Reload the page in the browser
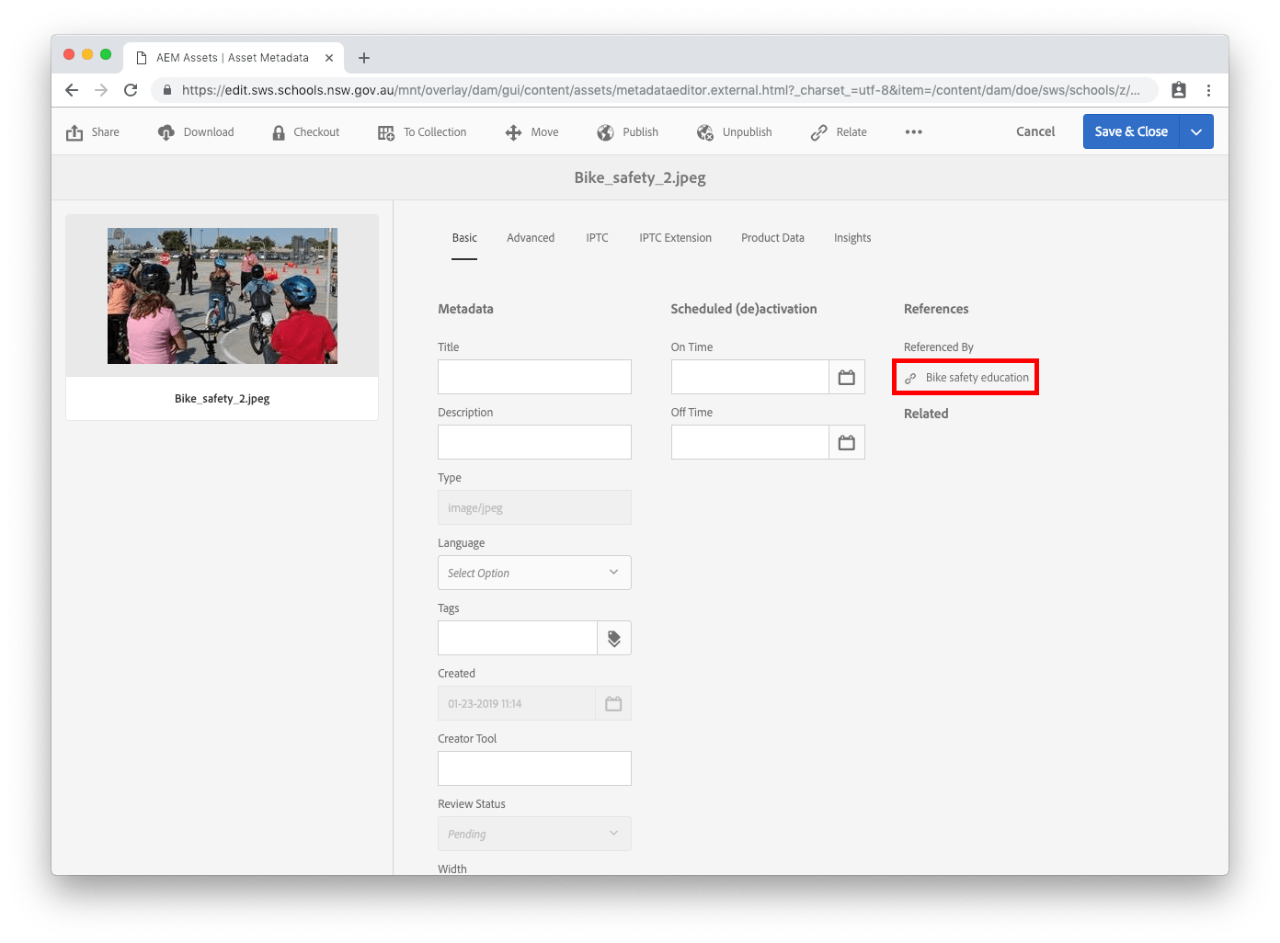The image size is (1280, 943). coord(130,90)
